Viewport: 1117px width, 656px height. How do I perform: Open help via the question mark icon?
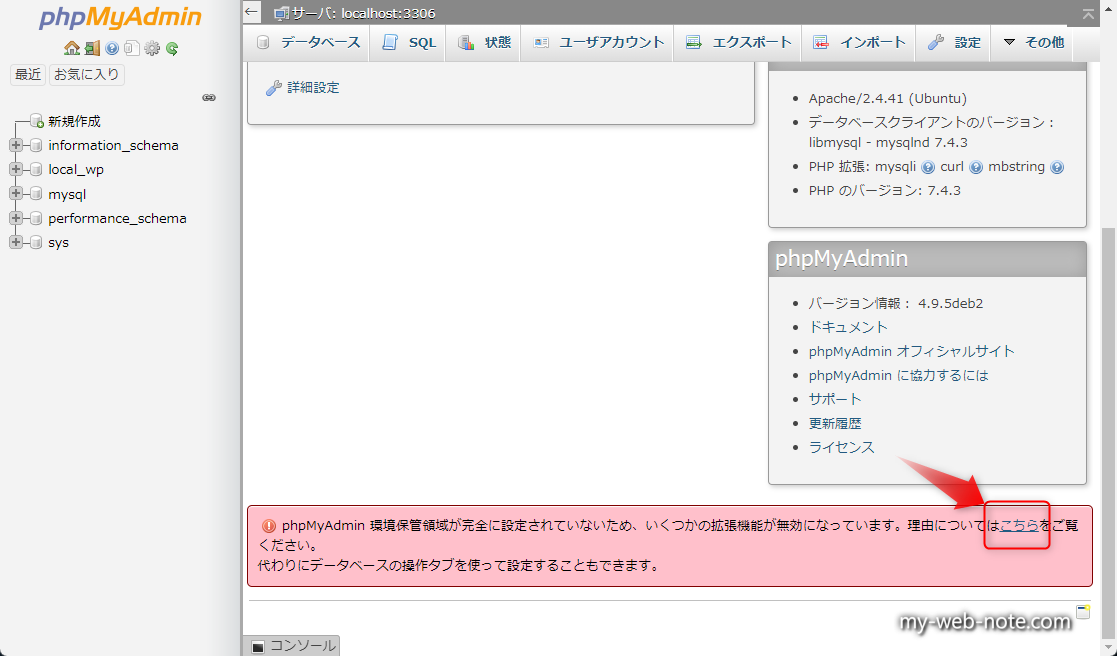click(x=110, y=49)
